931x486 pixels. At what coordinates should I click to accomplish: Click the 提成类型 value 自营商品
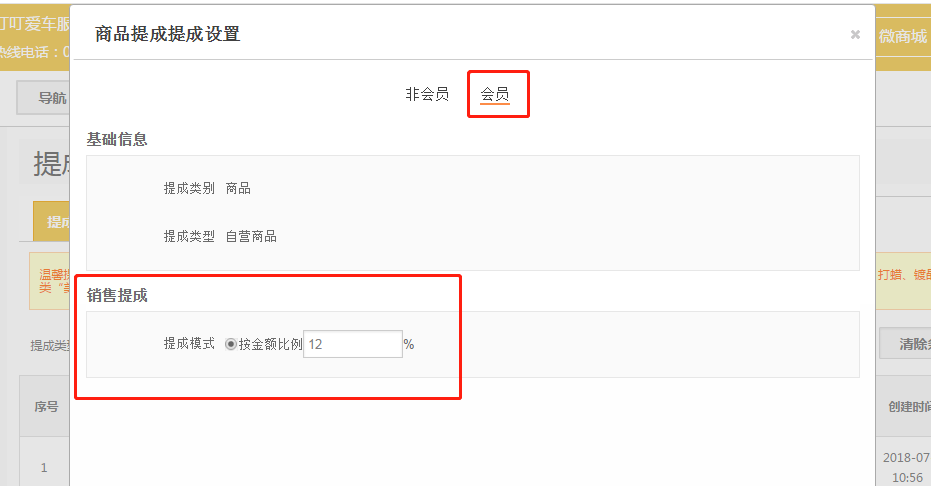click(x=251, y=237)
